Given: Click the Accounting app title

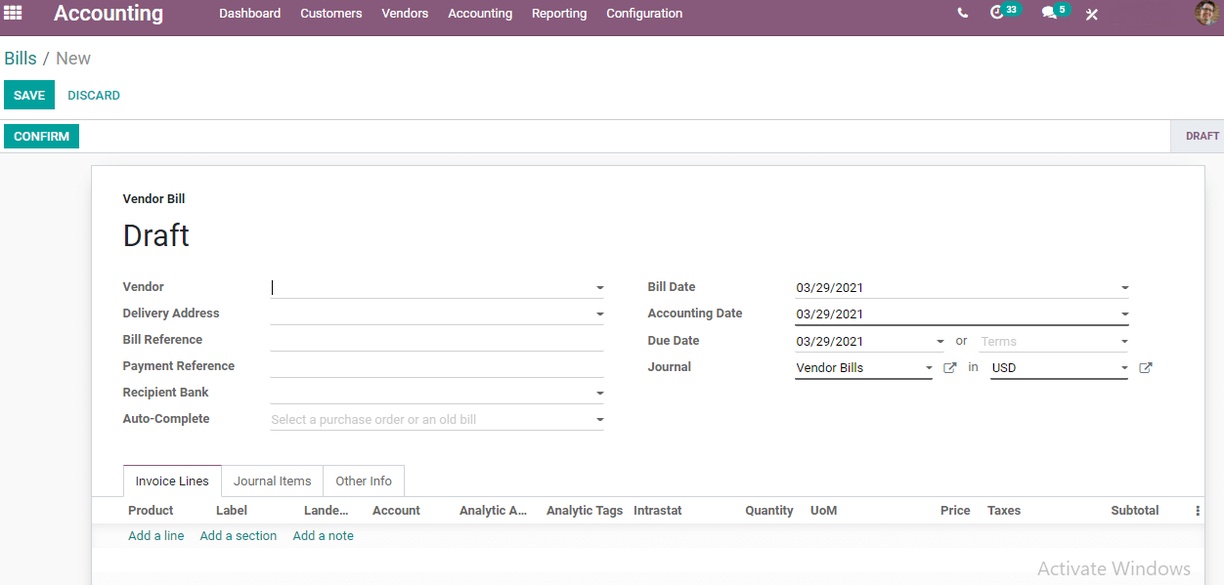Looking at the screenshot, I should click(x=108, y=13).
